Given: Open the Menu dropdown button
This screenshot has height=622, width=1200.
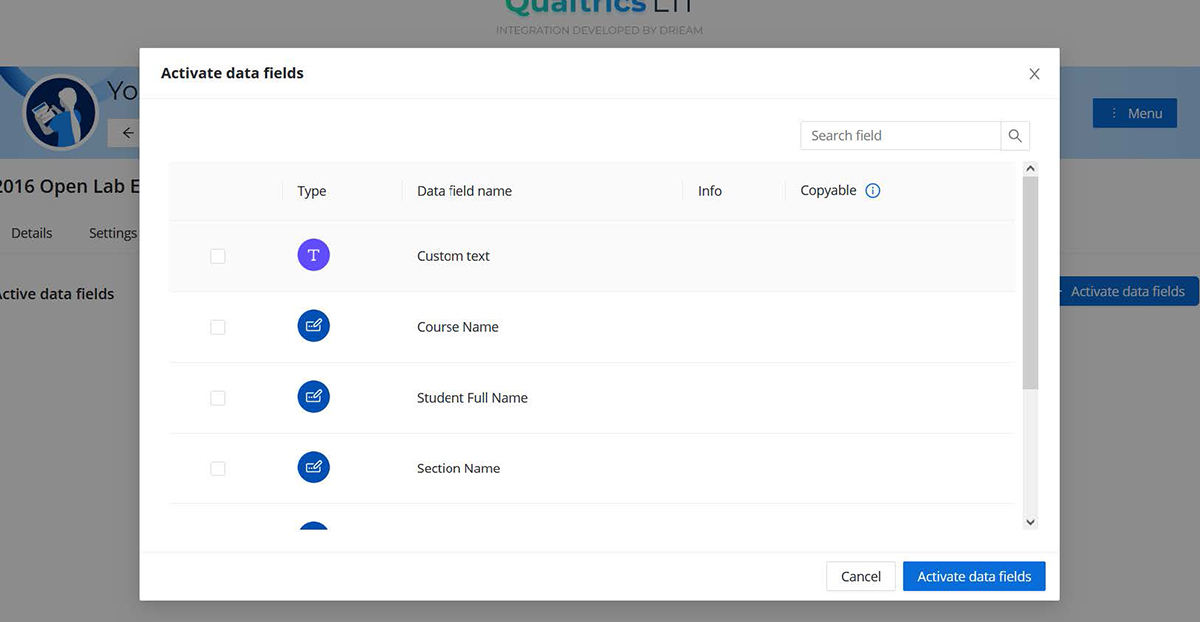Looking at the screenshot, I should 1134,113.
